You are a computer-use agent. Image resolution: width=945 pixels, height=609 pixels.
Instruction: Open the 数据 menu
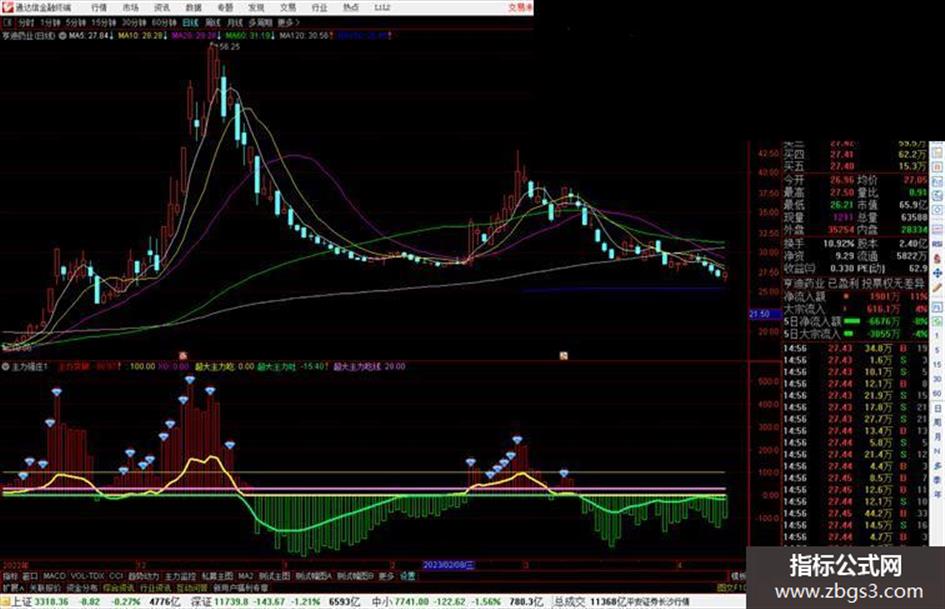193,8
